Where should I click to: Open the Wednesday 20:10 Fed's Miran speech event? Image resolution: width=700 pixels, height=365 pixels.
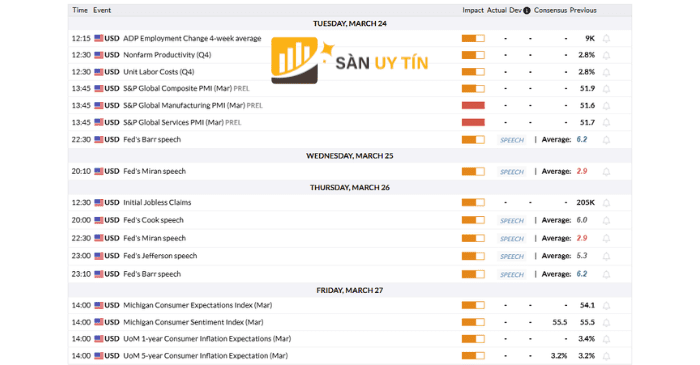click(154, 171)
